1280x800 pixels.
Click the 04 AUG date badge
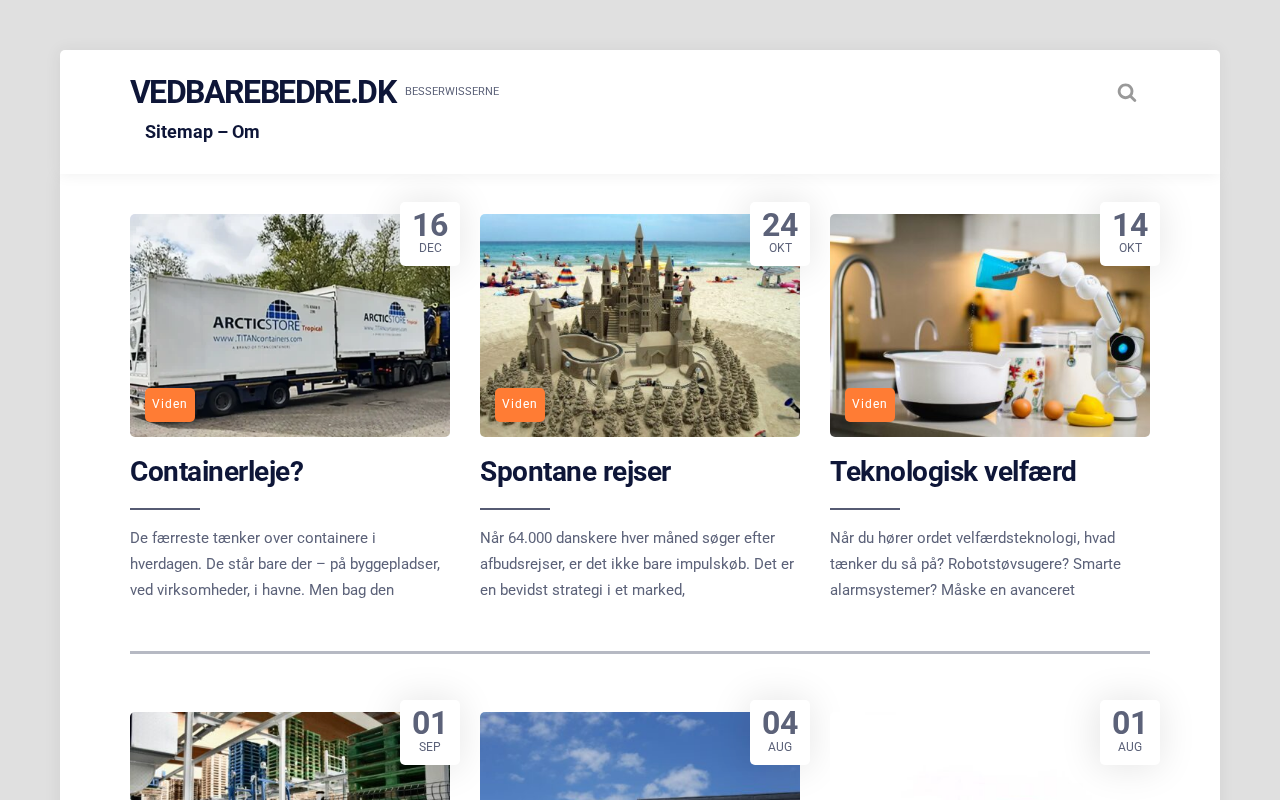pyautogui.click(x=780, y=732)
